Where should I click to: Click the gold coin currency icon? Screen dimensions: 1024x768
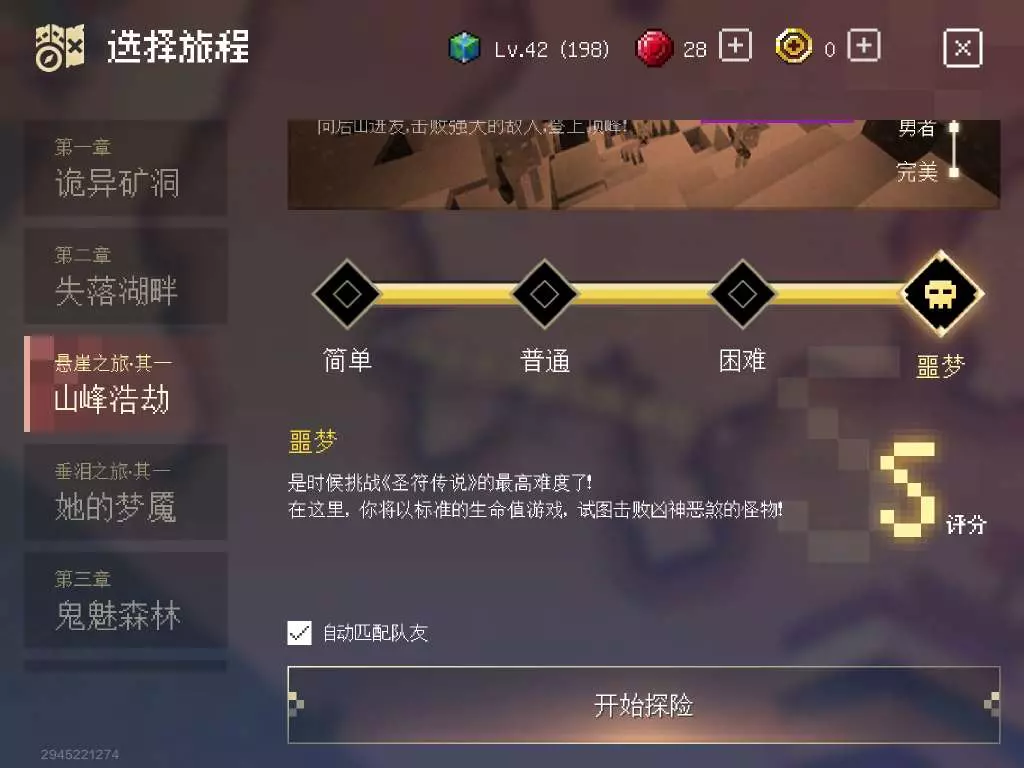pyautogui.click(x=793, y=47)
